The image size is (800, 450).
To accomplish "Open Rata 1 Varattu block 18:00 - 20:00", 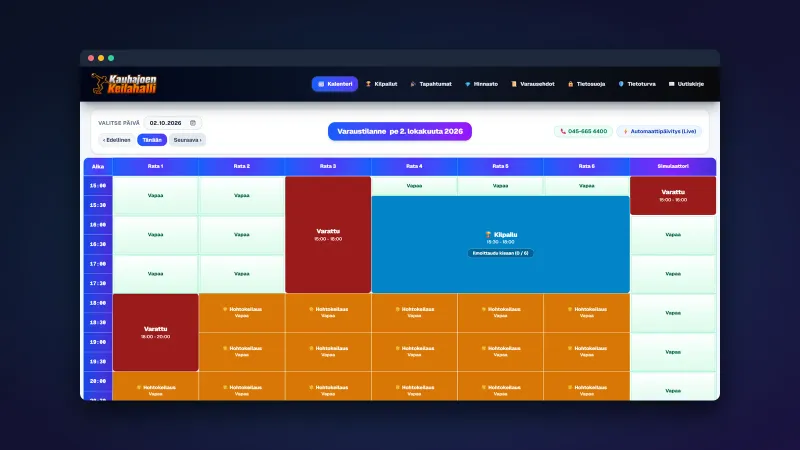I will coord(156,333).
